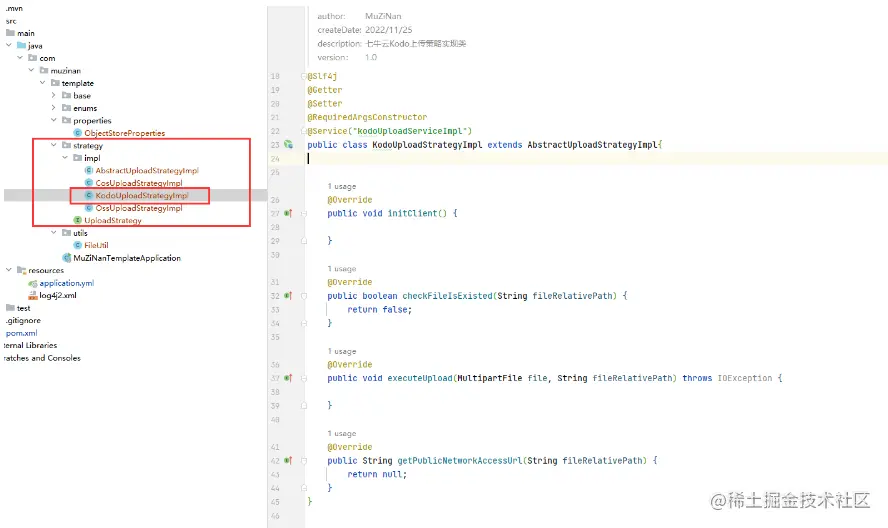888x528 pixels.
Task: Select the .gitignore file
Action: pos(23,320)
